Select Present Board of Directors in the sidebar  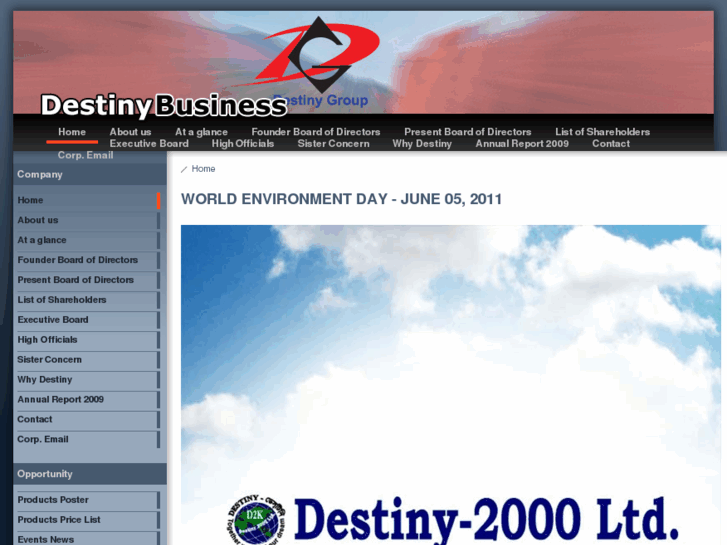pos(89,280)
